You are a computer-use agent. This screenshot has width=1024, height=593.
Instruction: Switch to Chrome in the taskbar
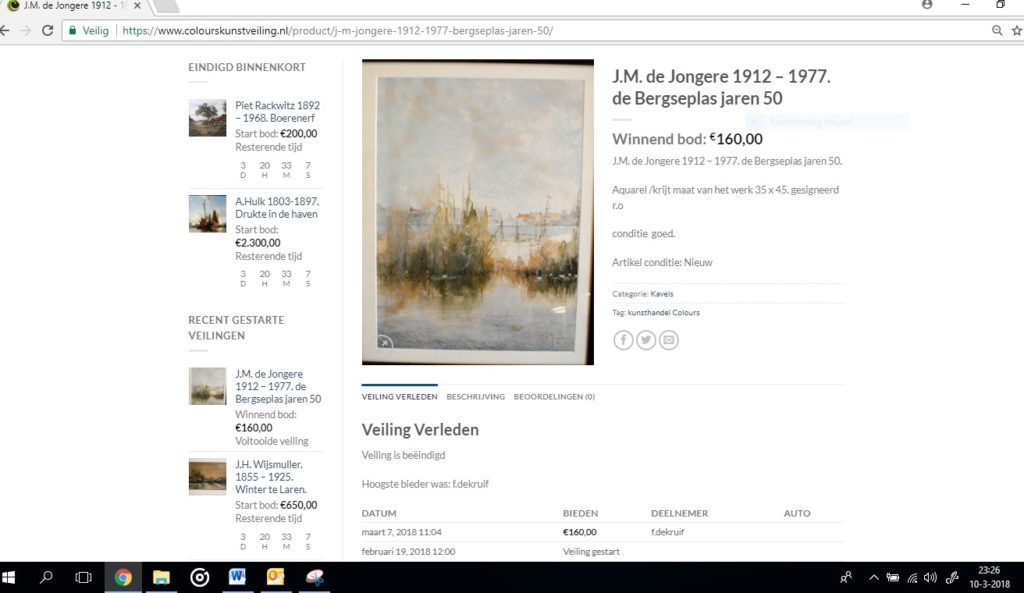[123, 577]
